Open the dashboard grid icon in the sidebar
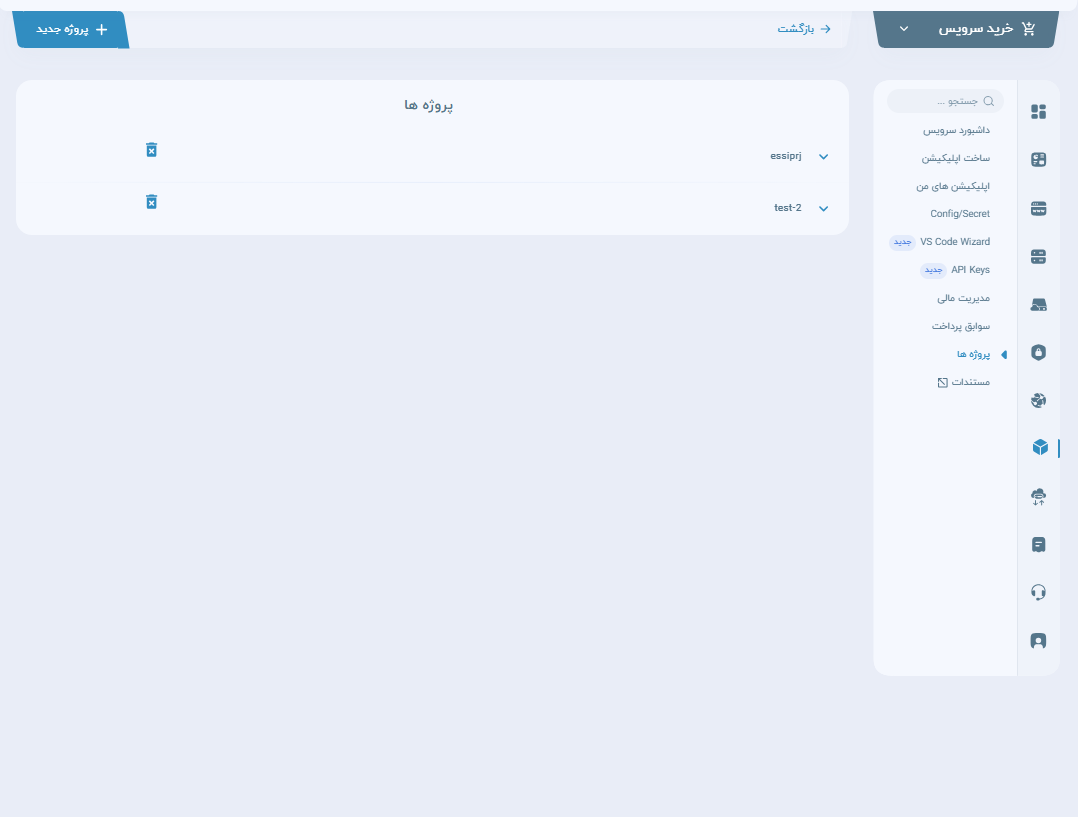The height and width of the screenshot is (817, 1078). coord(1038,112)
